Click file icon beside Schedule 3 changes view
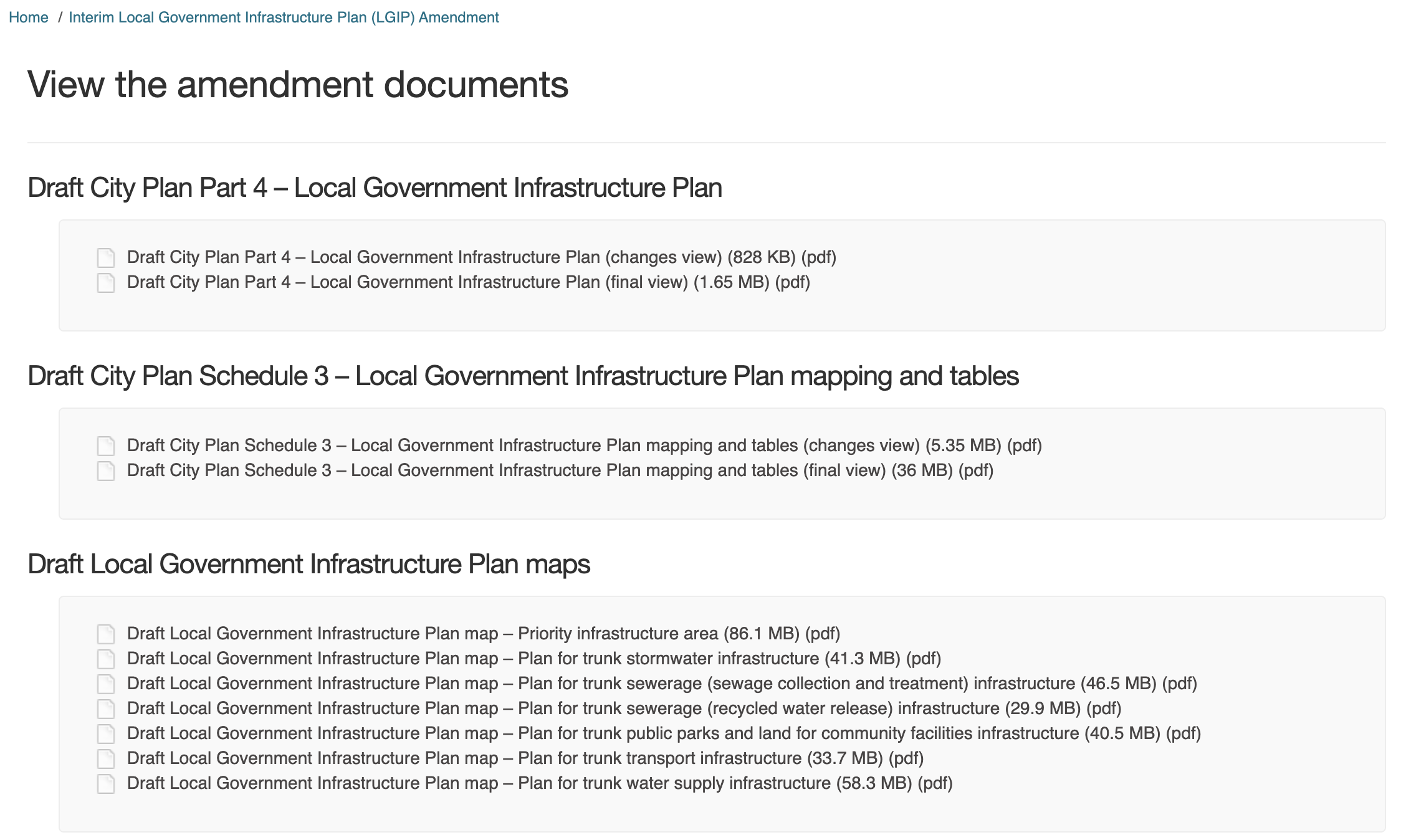 pos(106,446)
